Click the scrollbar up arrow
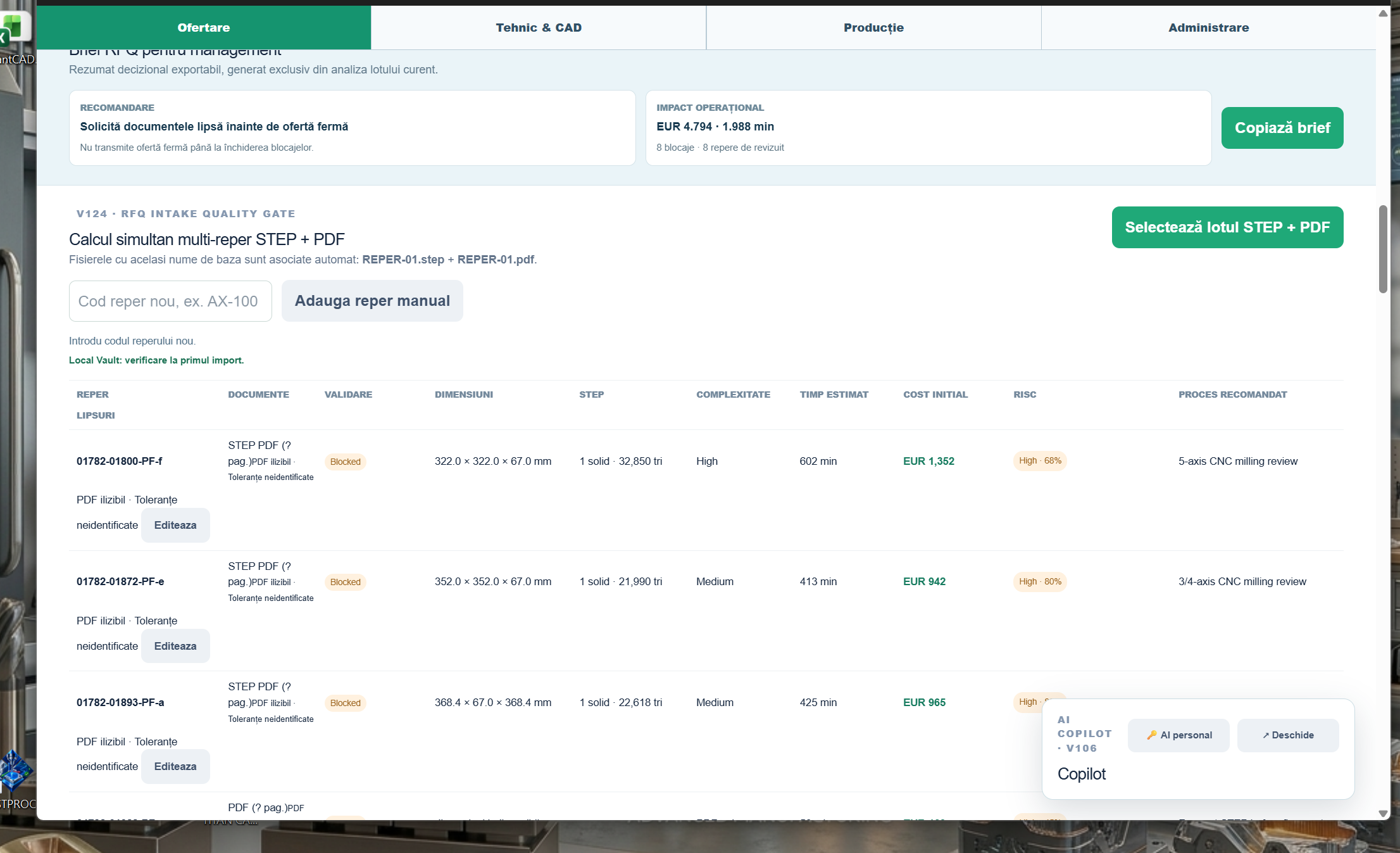Image resolution: width=1400 pixels, height=853 pixels. (1383, 13)
